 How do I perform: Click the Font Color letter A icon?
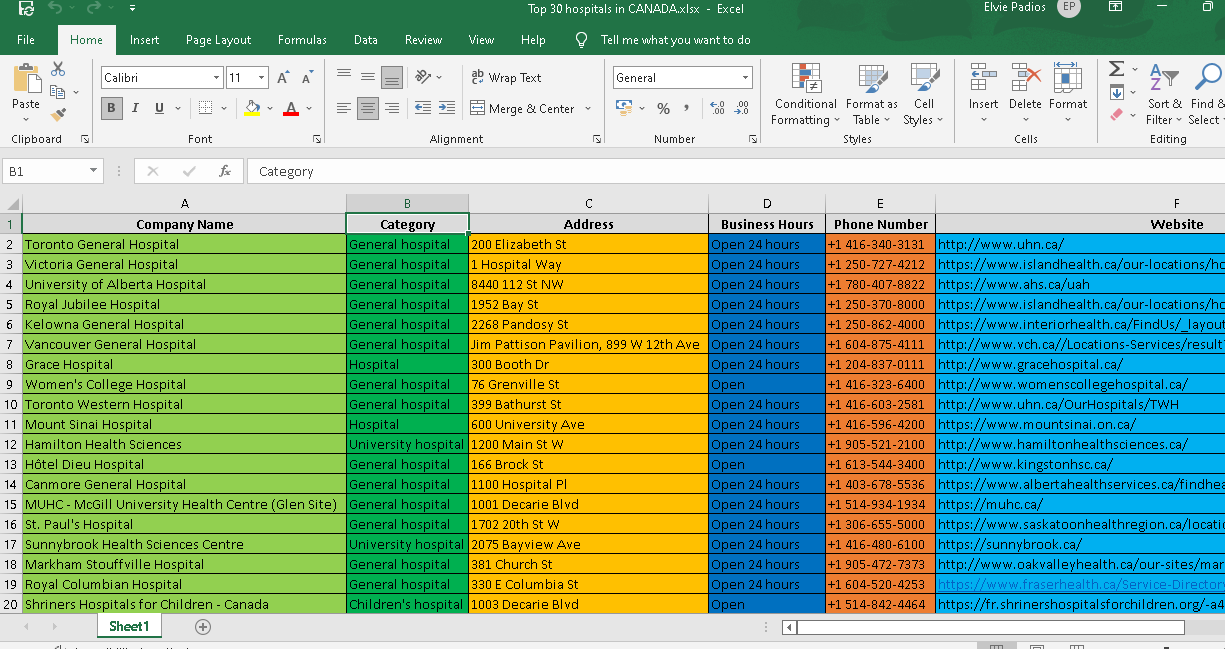pos(291,108)
